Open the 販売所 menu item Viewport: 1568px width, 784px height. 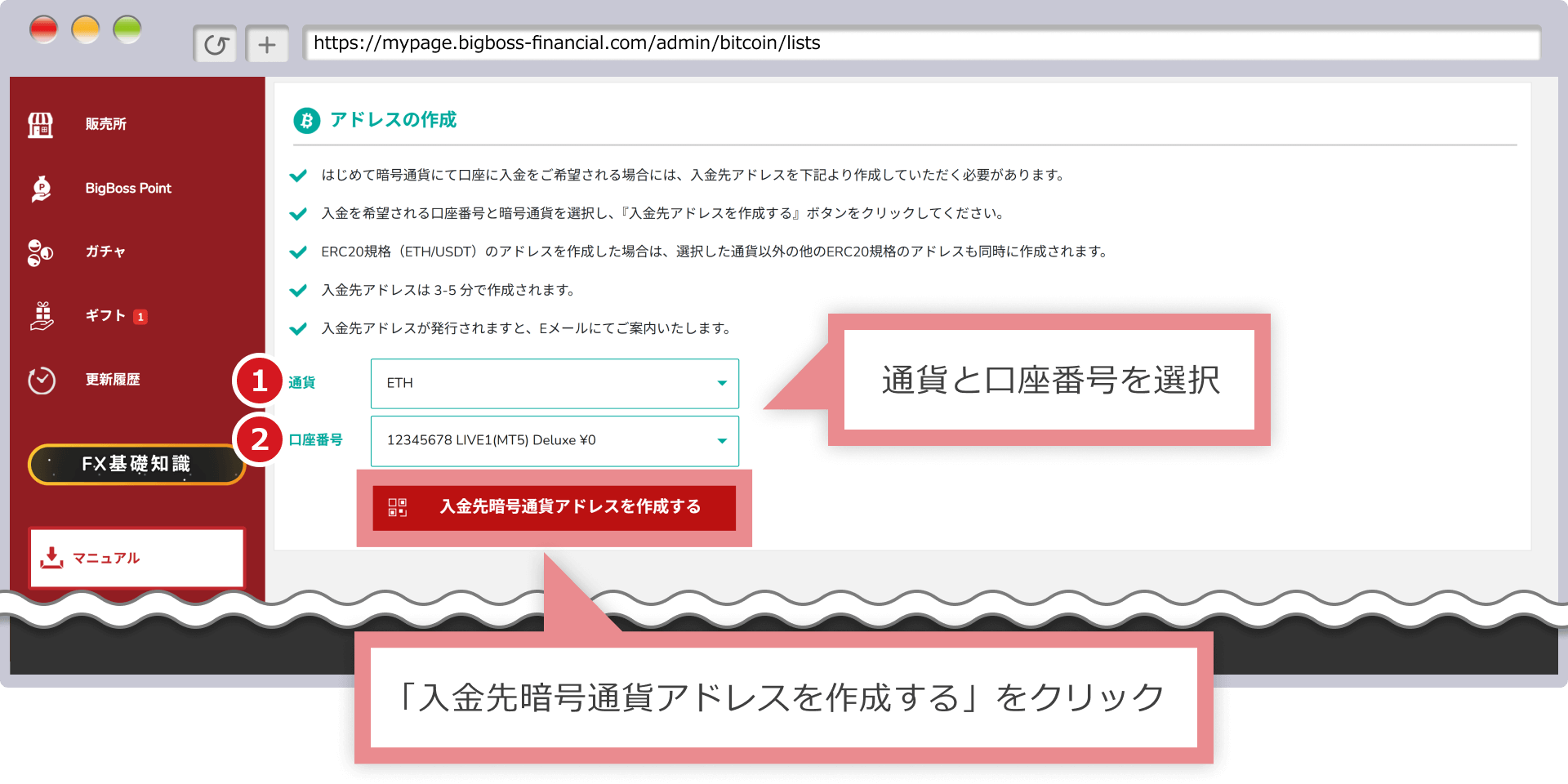[x=106, y=124]
